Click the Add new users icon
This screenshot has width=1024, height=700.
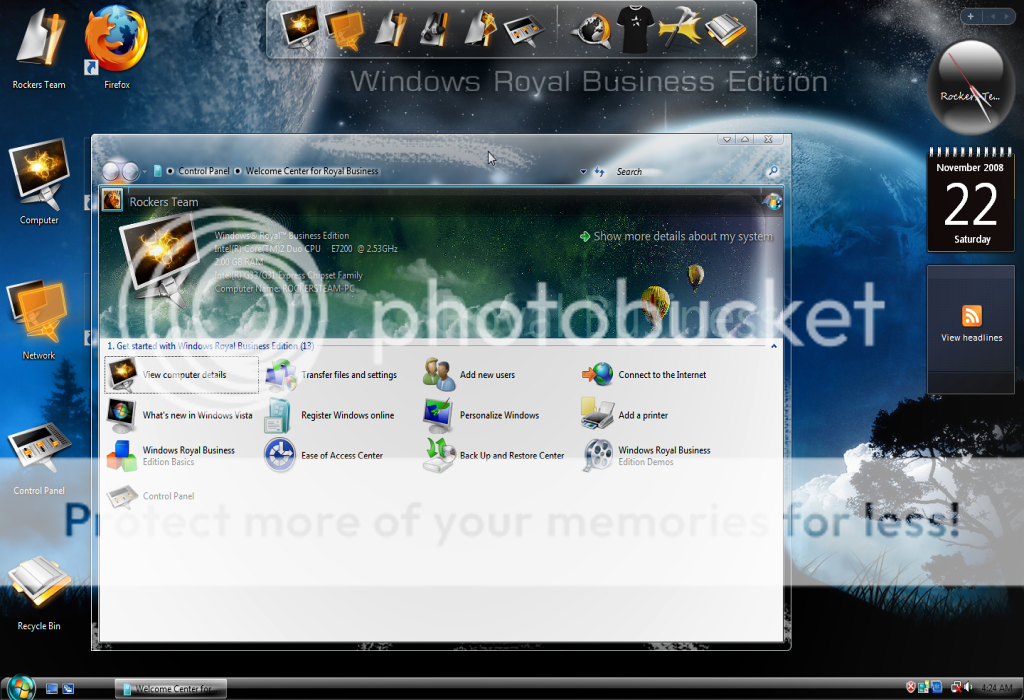(x=439, y=375)
